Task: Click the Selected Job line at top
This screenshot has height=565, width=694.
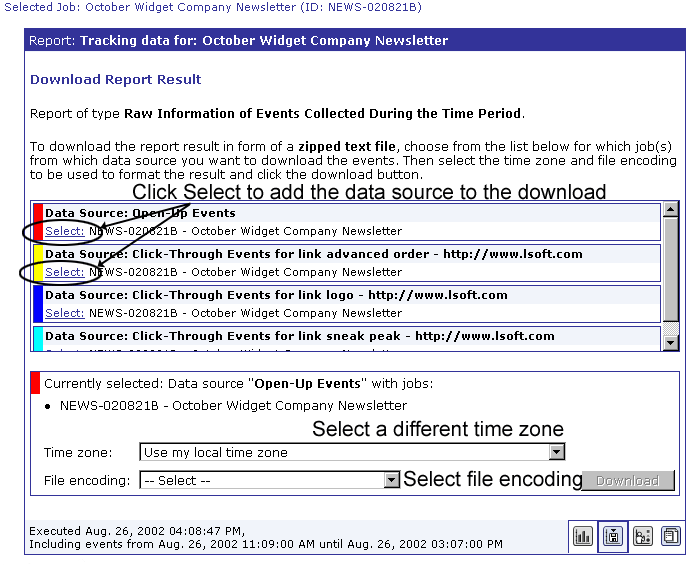Action: 213,8
